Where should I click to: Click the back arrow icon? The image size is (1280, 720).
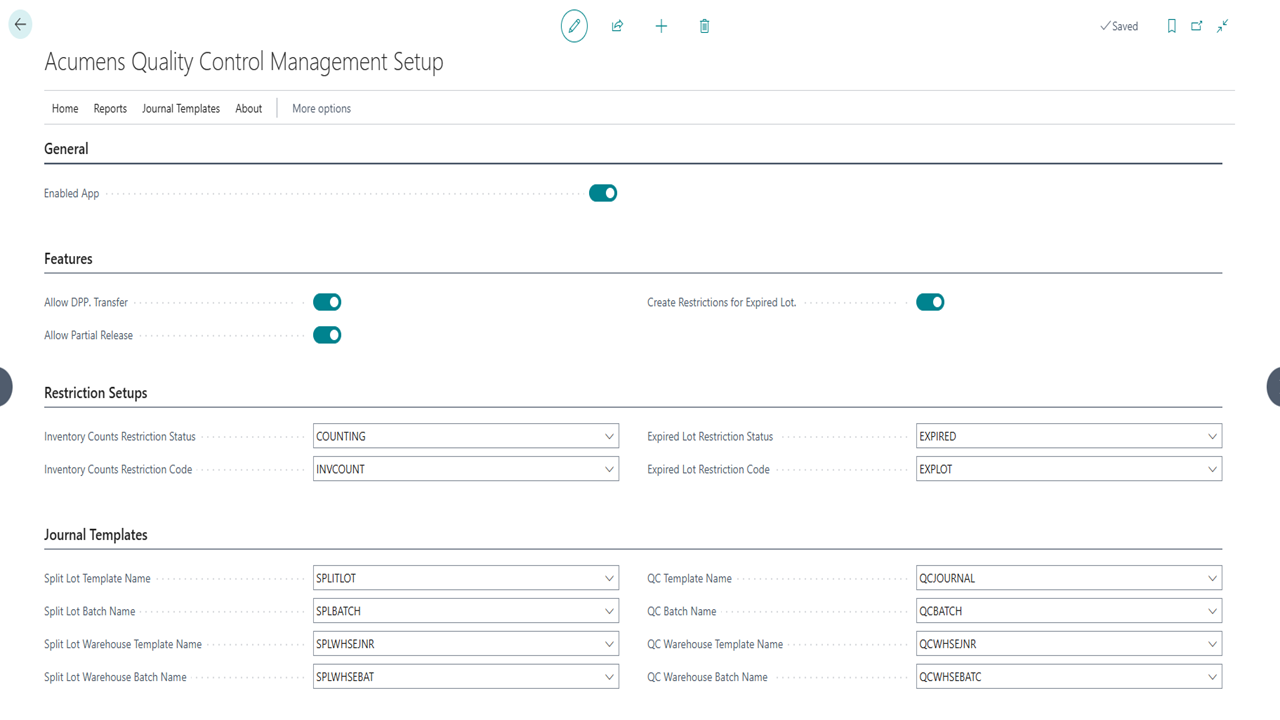(20, 25)
